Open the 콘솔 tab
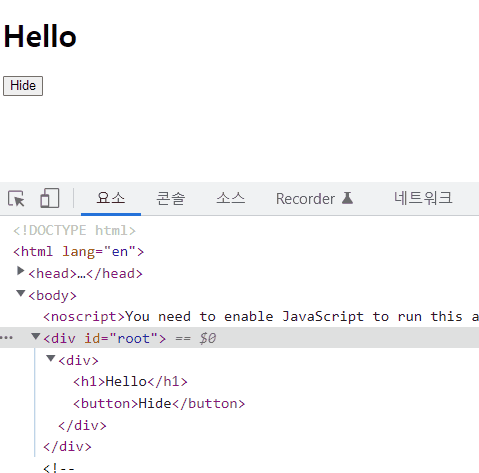Viewport: 479px width, 473px height. tap(171, 198)
